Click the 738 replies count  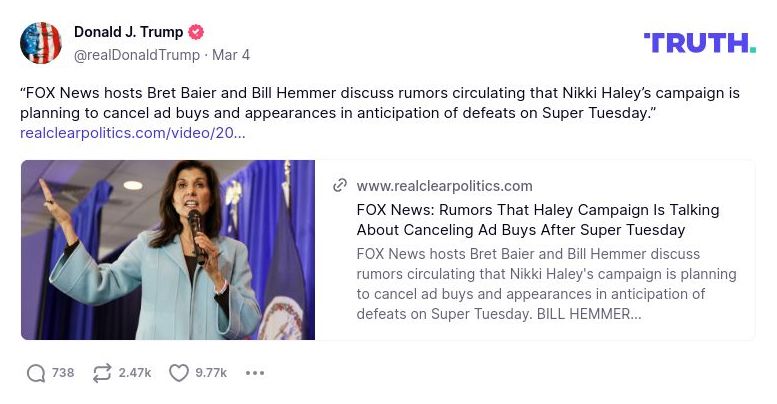point(63,373)
